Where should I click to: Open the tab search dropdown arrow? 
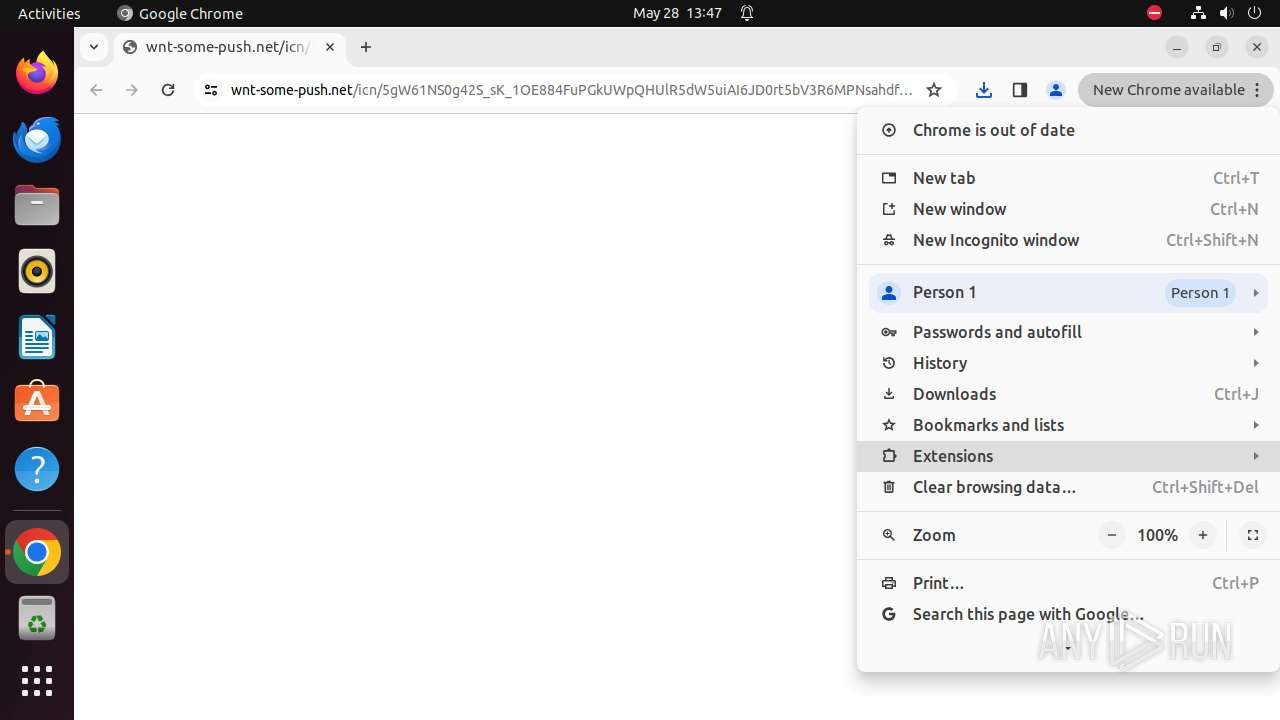pyautogui.click(x=93, y=47)
